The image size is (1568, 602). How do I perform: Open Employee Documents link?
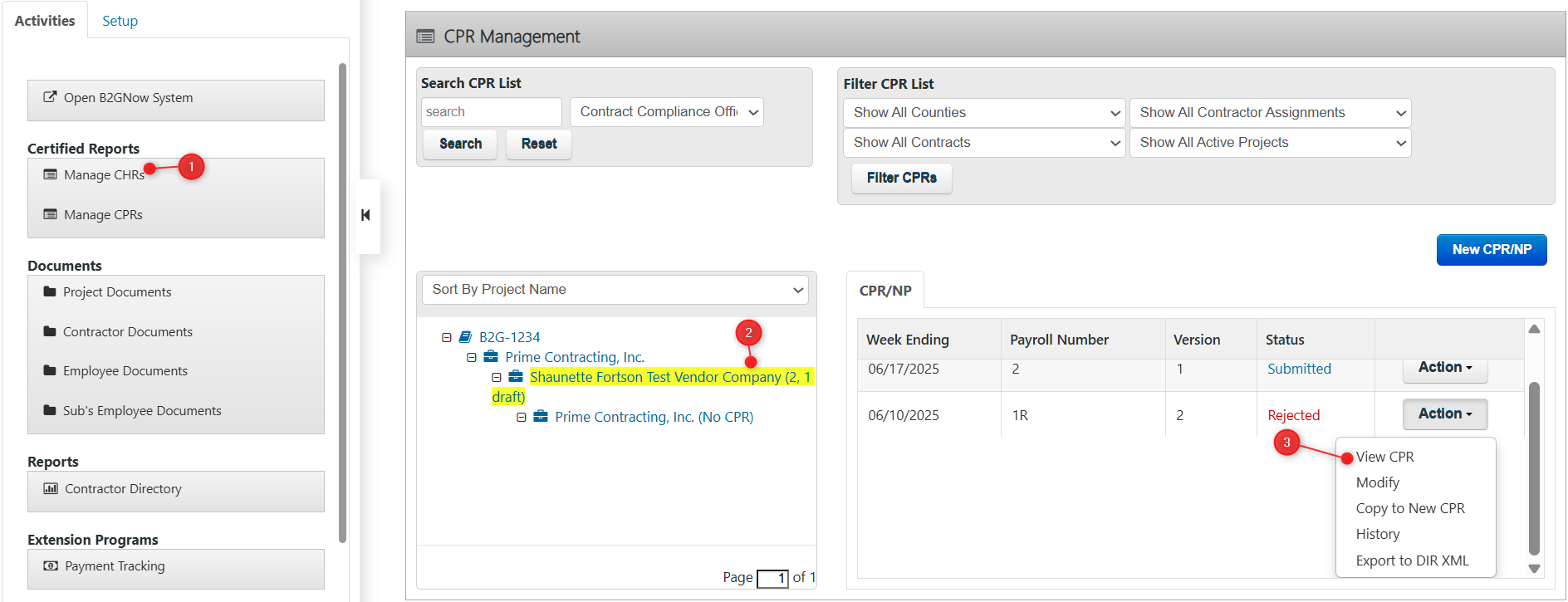point(125,370)
